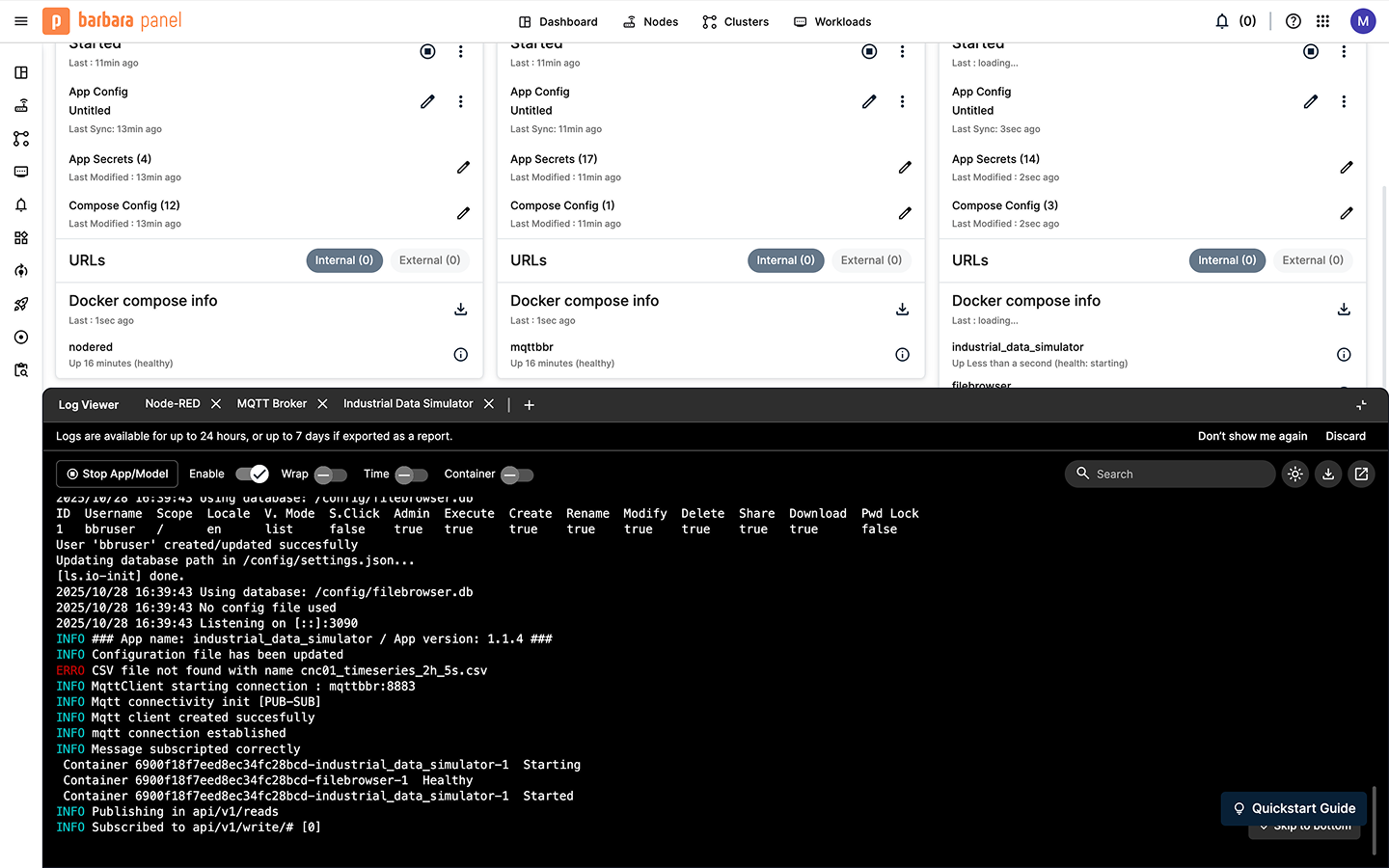Switch on the Time toggle
The width and height of the screenshot is (1389, 868).
click(411, 475)
